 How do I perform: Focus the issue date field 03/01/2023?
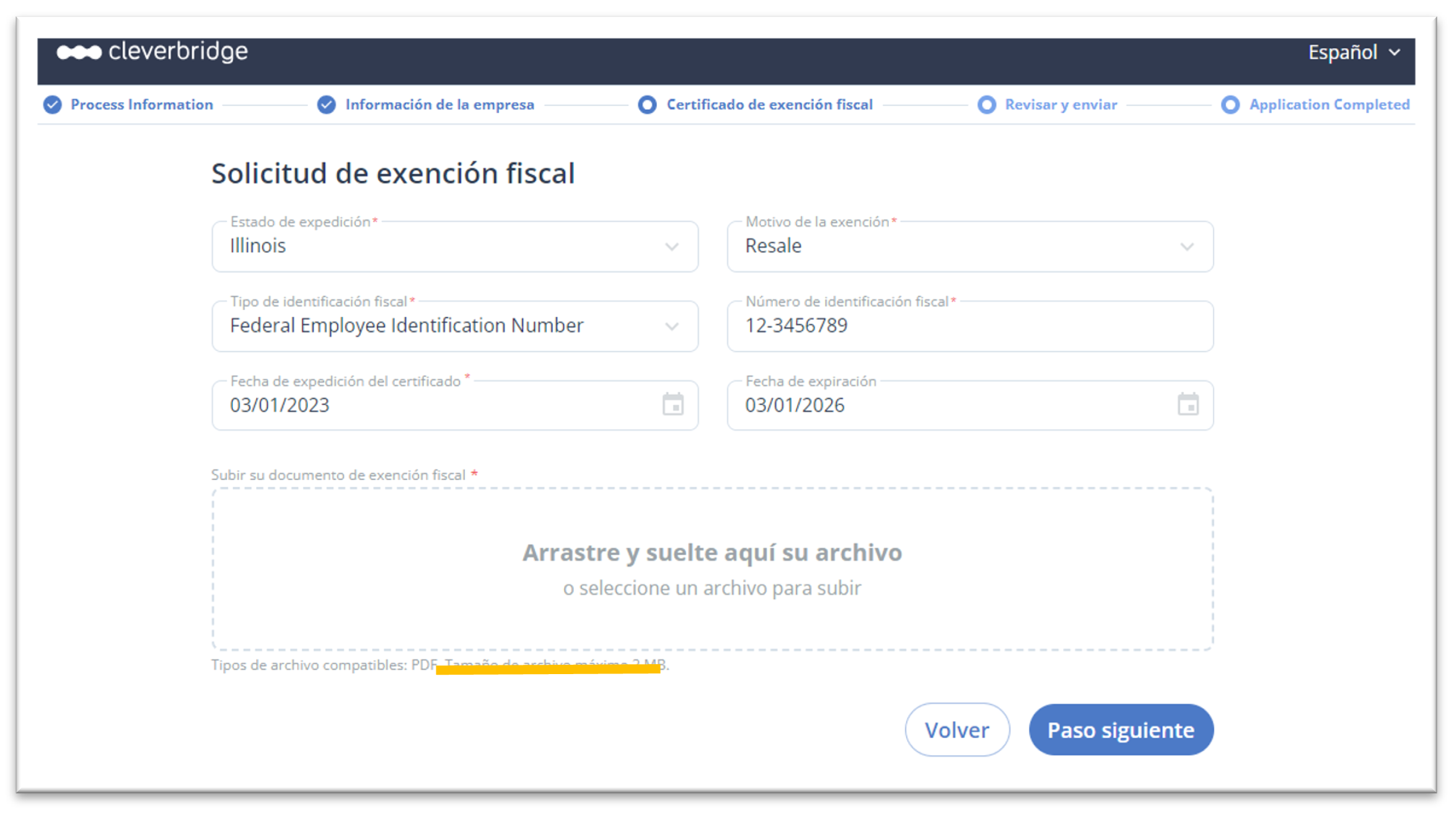tap(455, 405)
